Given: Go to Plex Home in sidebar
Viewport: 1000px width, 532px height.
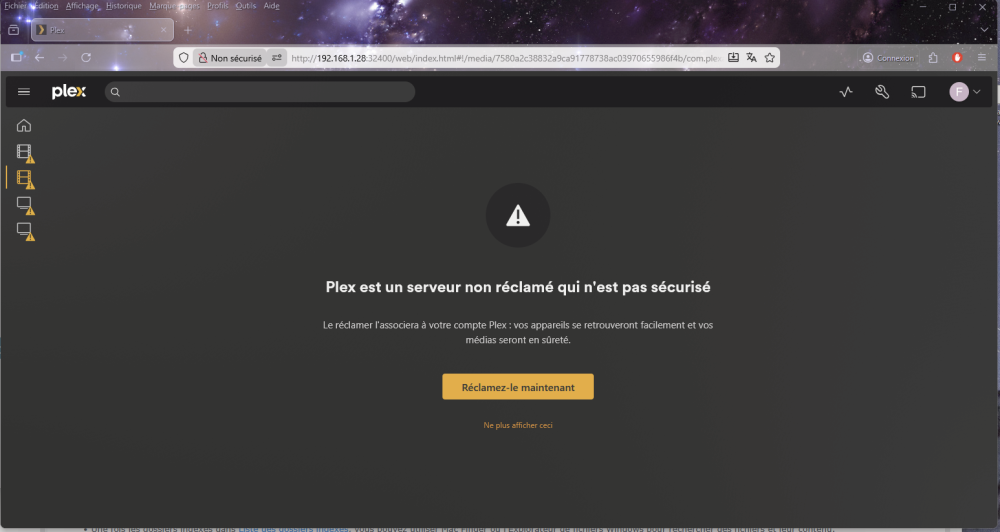Looking at the screenshot, I should (24, 126).
